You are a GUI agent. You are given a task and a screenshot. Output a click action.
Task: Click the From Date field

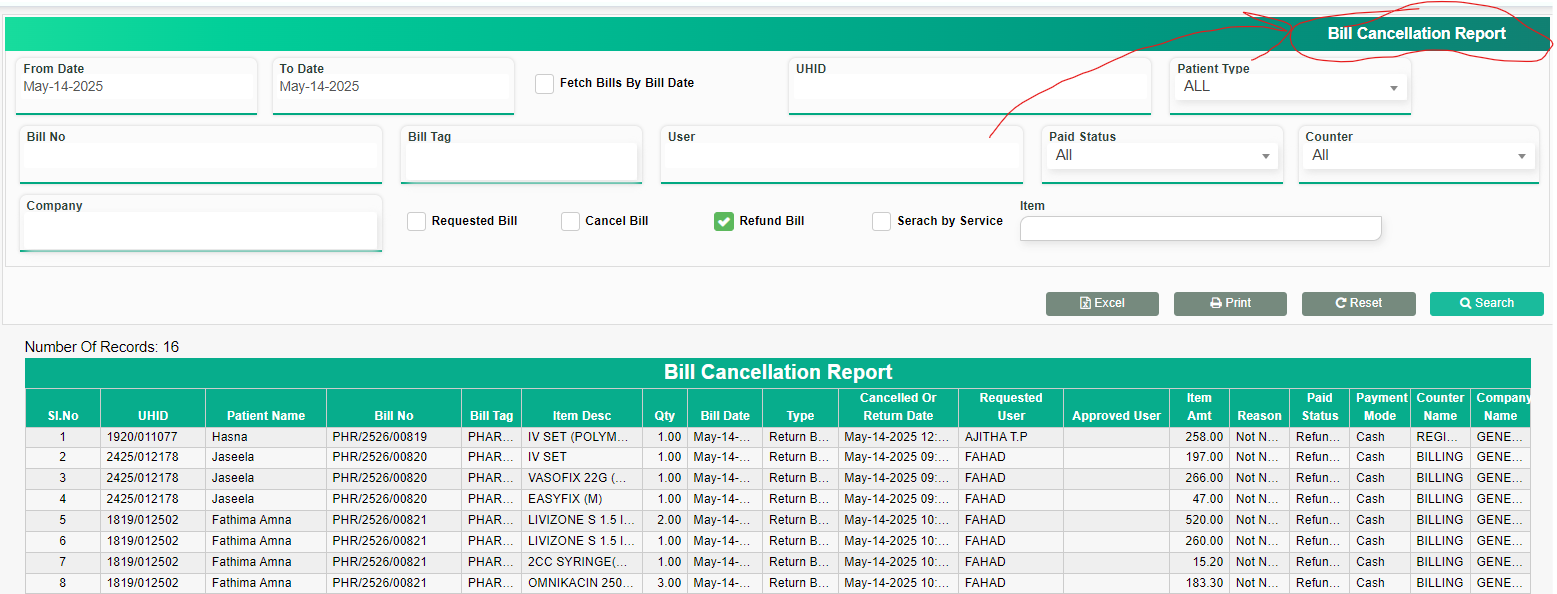pyautogui.click(x=136, y=87)
